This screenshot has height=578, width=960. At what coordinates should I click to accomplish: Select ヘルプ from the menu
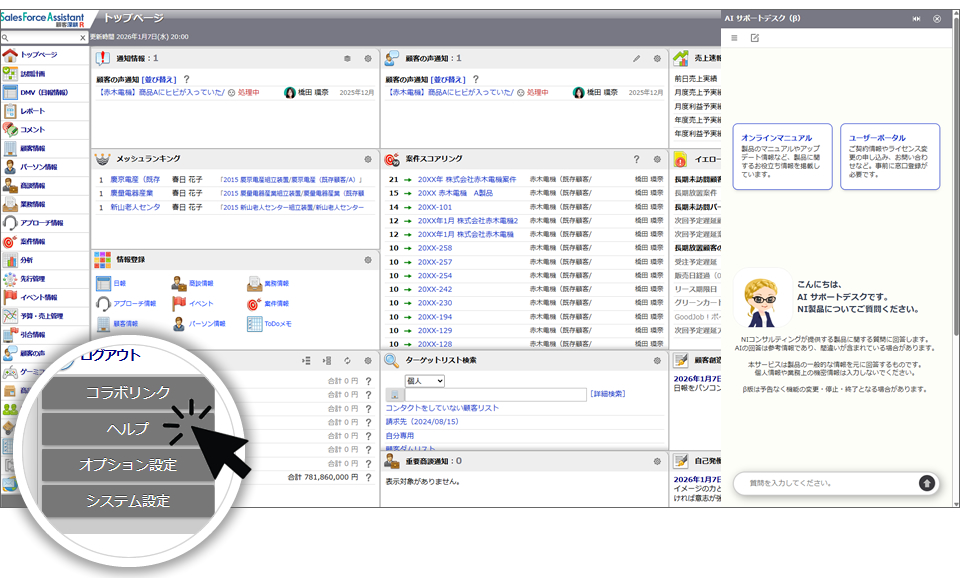[127, 429]
